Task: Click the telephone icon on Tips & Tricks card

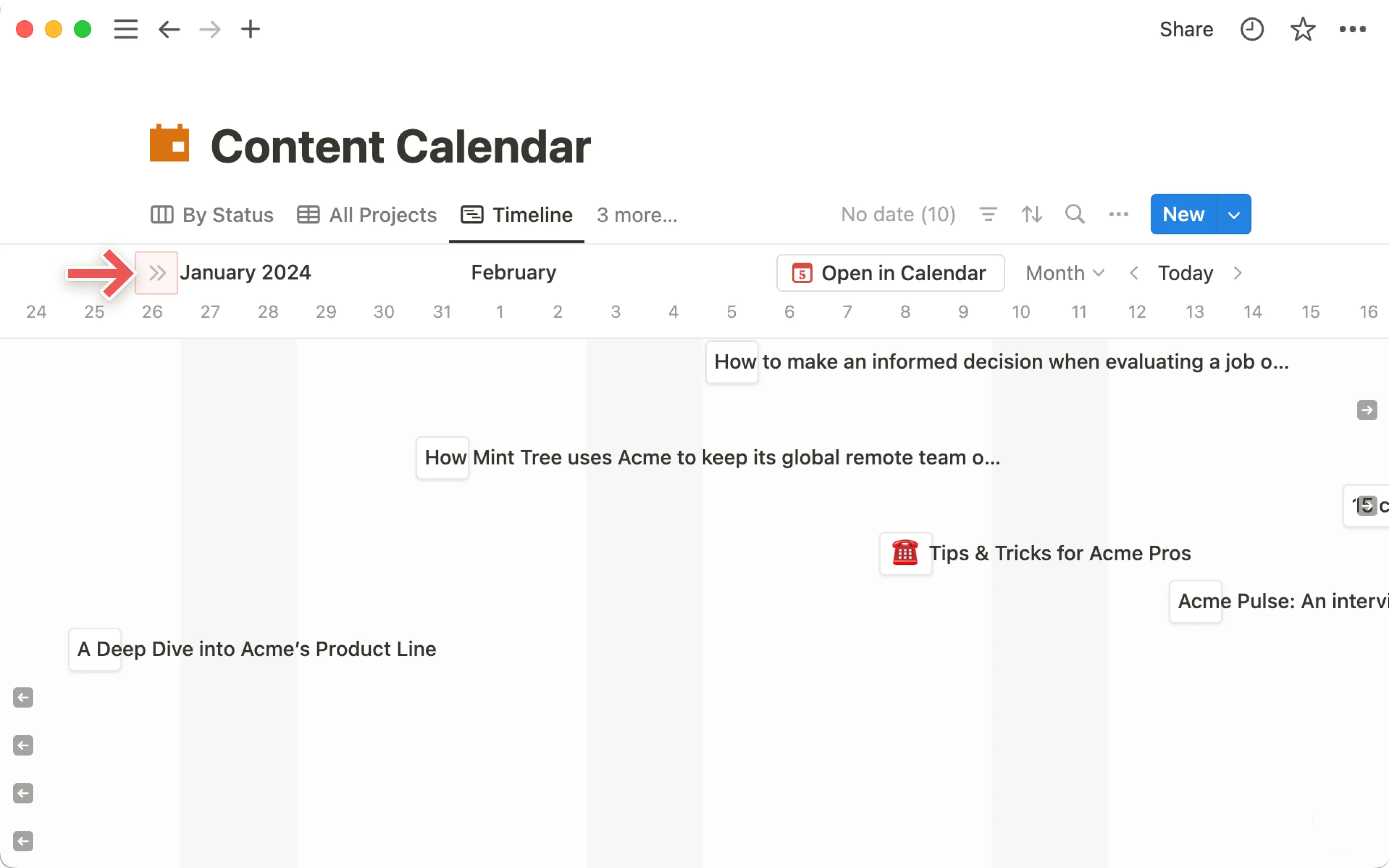Action: [x=905, y=553]
